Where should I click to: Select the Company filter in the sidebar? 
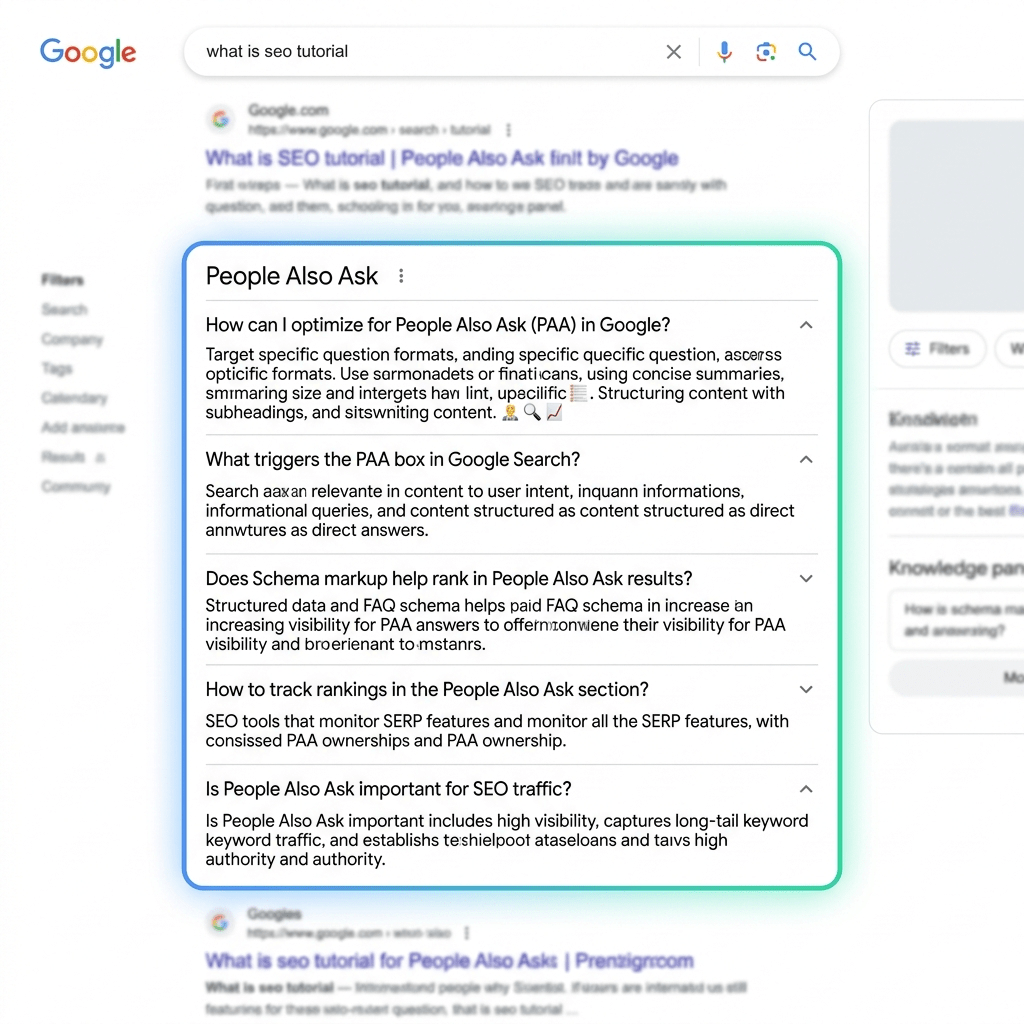point(71,339)
